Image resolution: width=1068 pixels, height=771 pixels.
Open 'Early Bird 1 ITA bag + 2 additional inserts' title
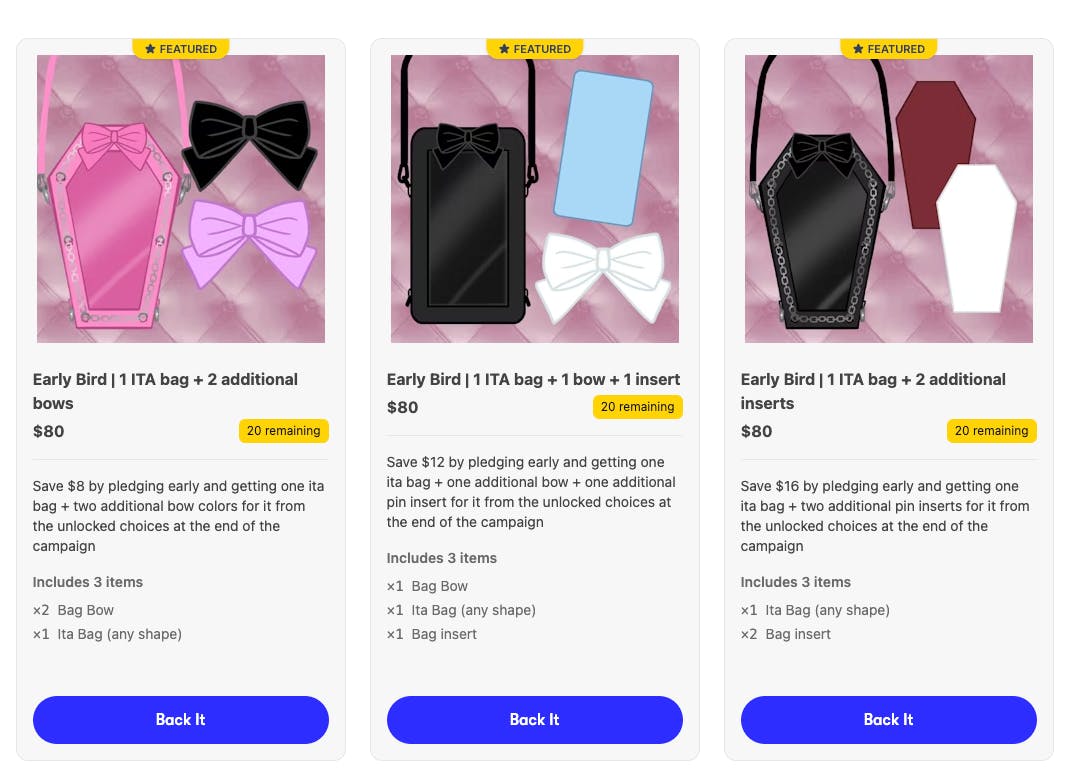[873, 391]
